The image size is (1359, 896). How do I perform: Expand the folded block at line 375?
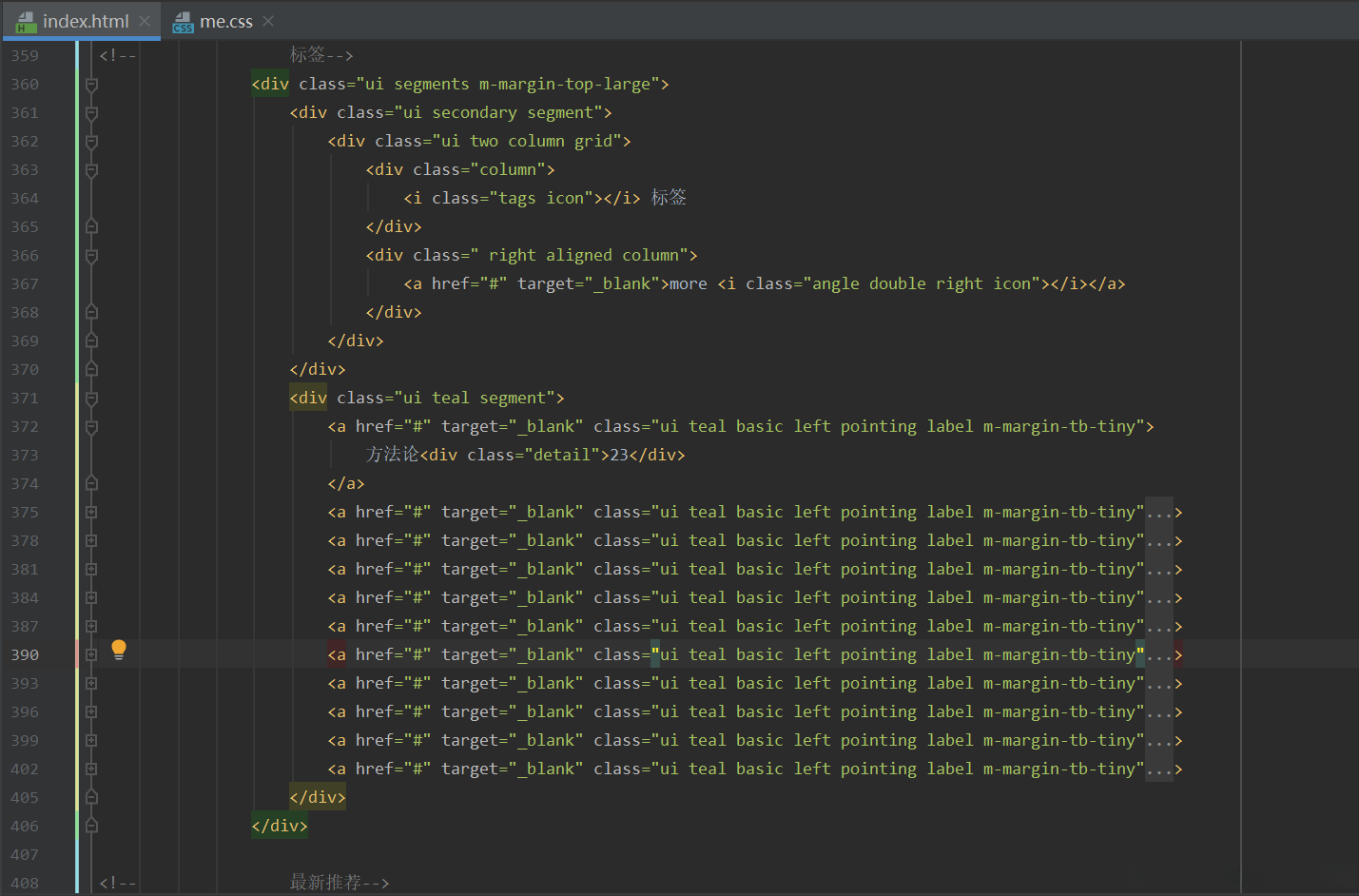(91, 513)
